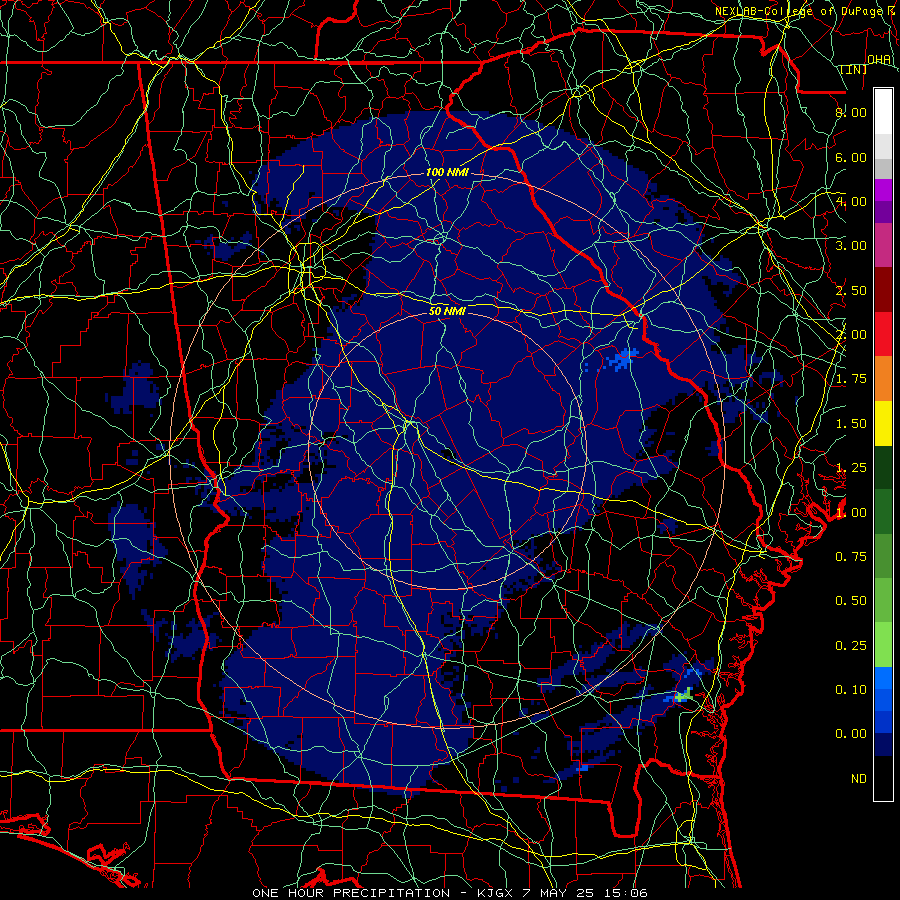The image size is (900, 900).
Task: Select the black ND legend swatch
Action: 883,778
